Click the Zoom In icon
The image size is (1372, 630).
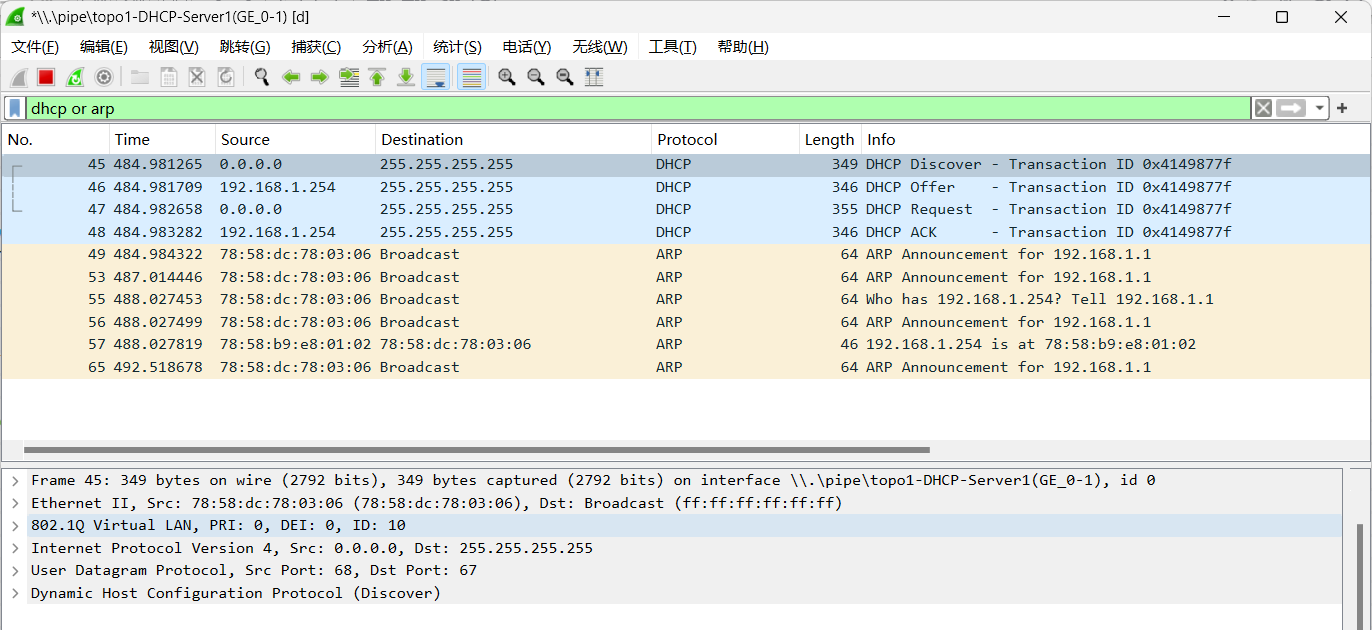[x=506, y=77]
